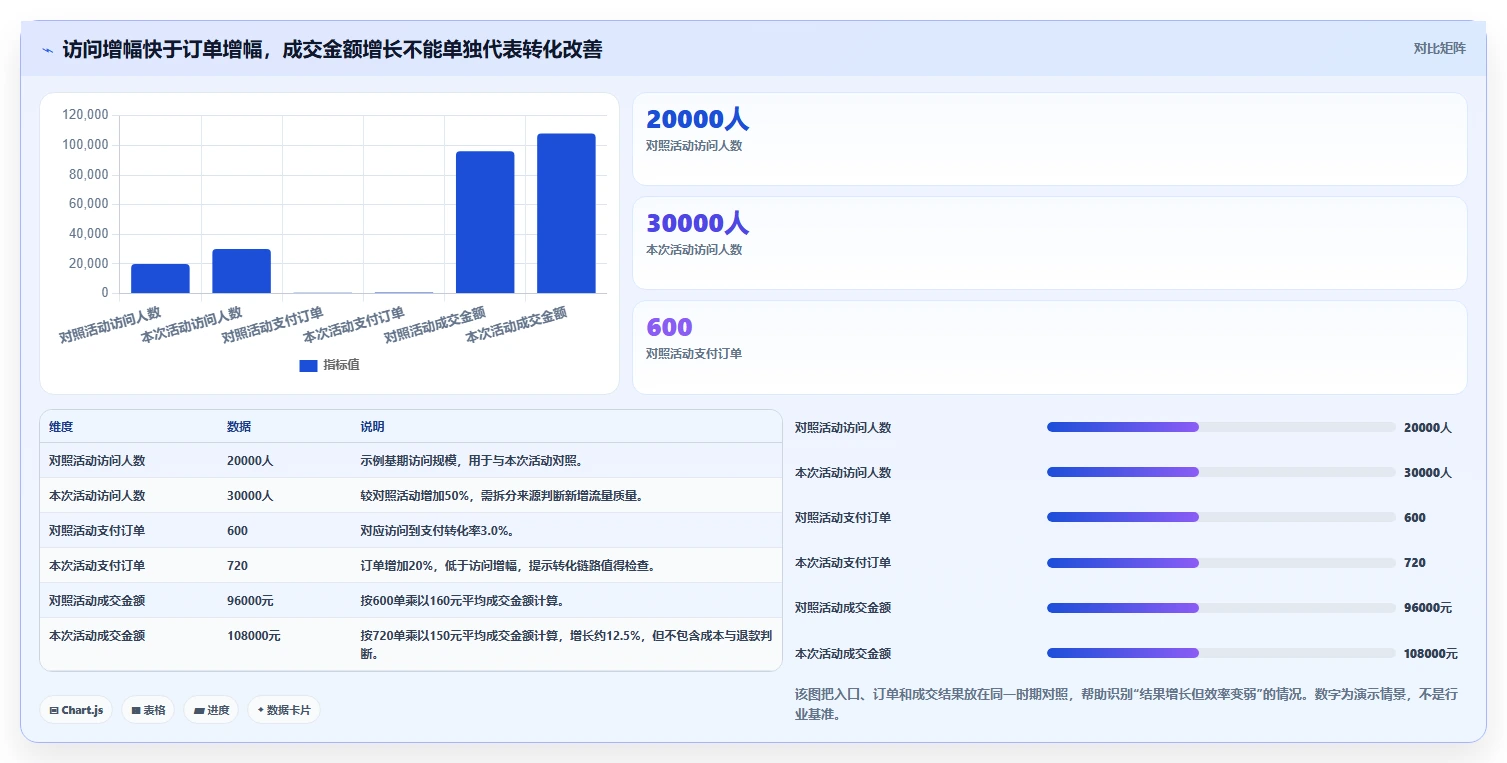Click the progress bar for 本次活动访问人数
Viewport: 1507px width, 763px height.
(1221, 472)
